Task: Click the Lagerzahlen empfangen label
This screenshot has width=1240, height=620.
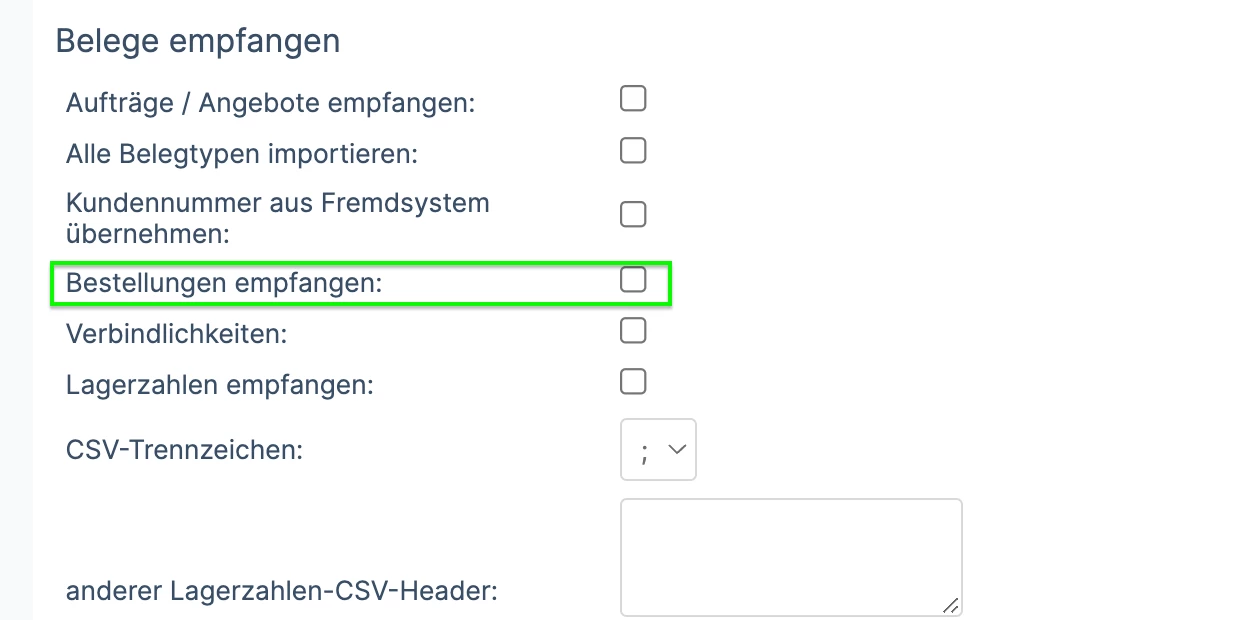Action: point(220,385)
